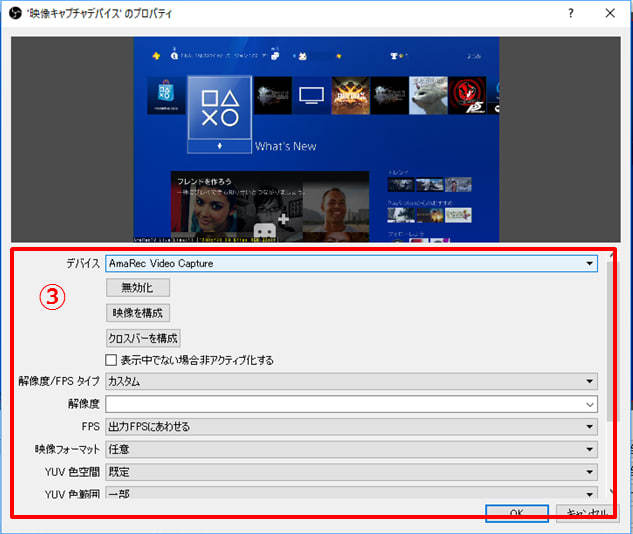Click the 映像を構成 (Configure Video) button
This screenshot has height=534, width=633.
click(x=137, y=313)
